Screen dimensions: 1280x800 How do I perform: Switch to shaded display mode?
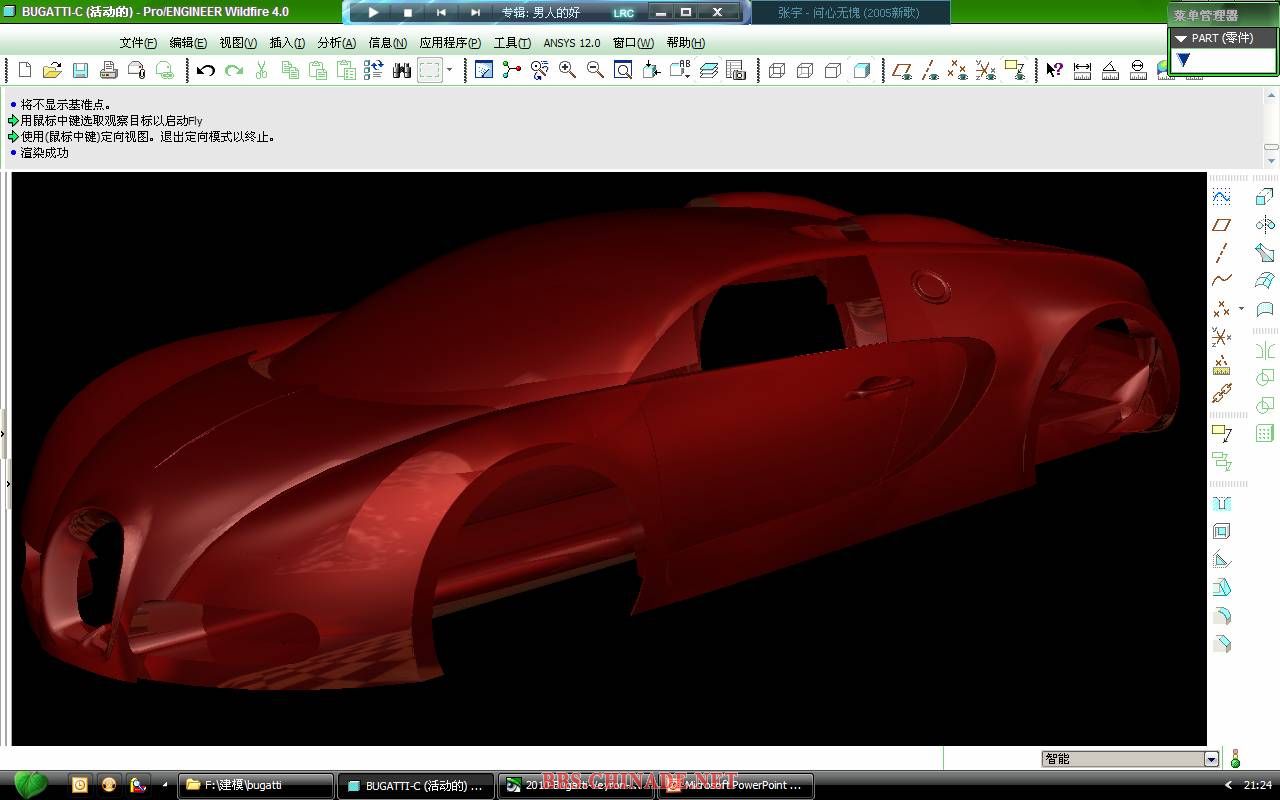point(861,70)
